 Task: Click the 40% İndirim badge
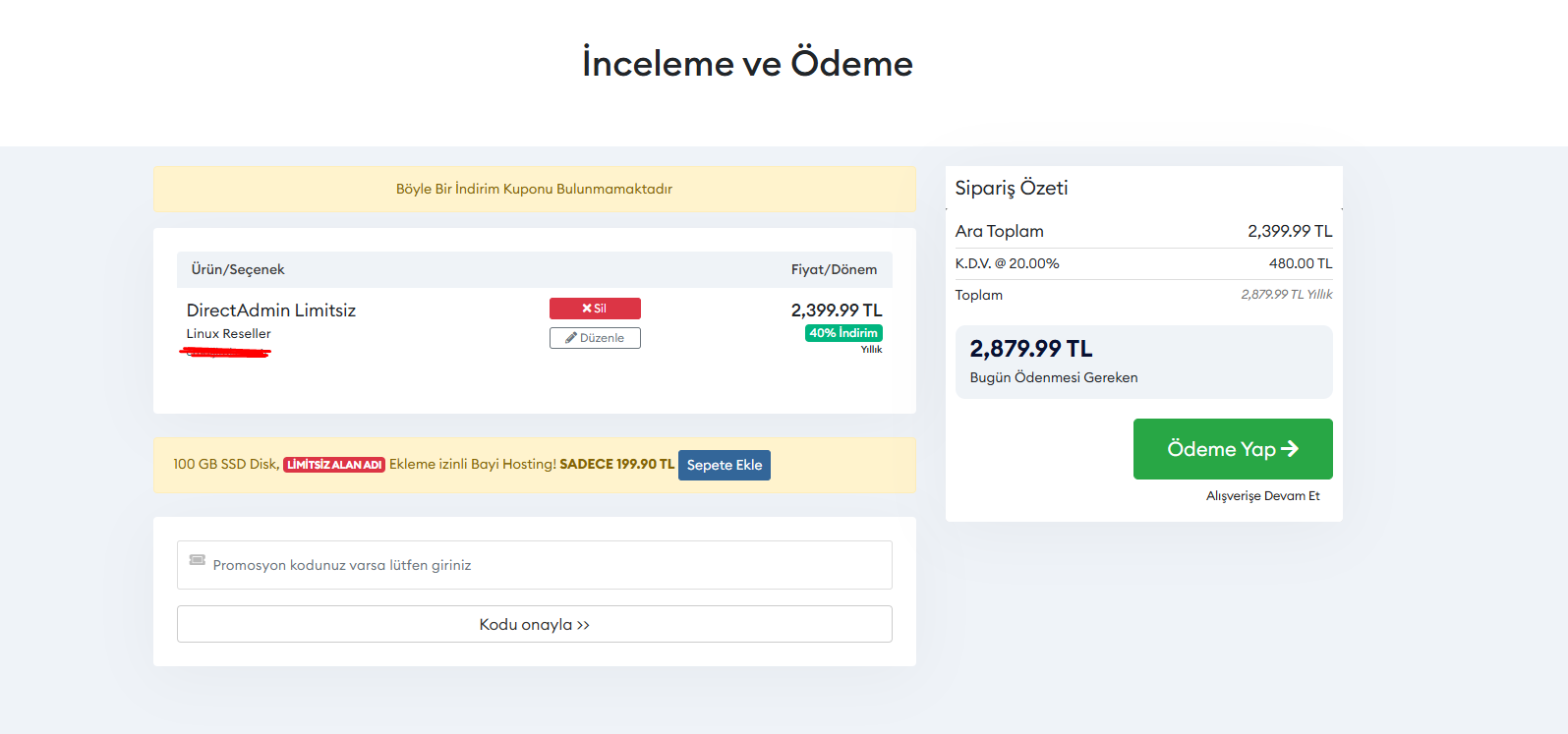843,333
